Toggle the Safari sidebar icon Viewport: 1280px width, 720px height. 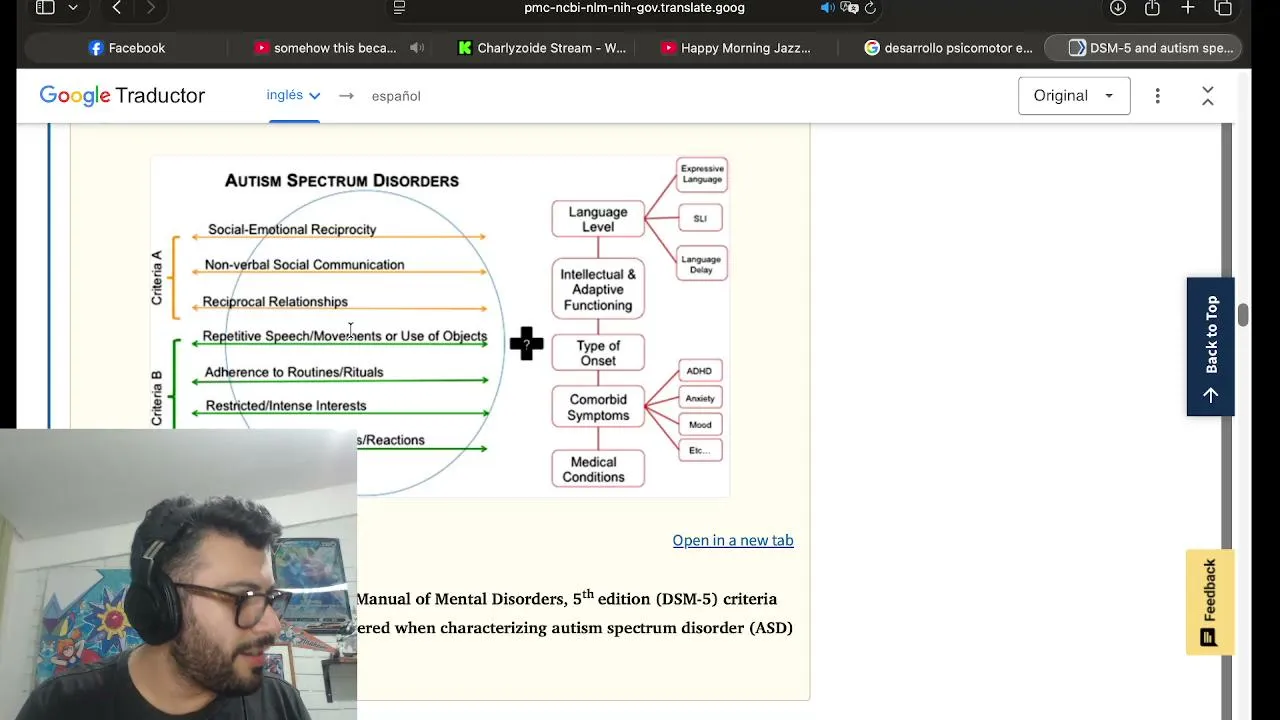coord(45,8)
